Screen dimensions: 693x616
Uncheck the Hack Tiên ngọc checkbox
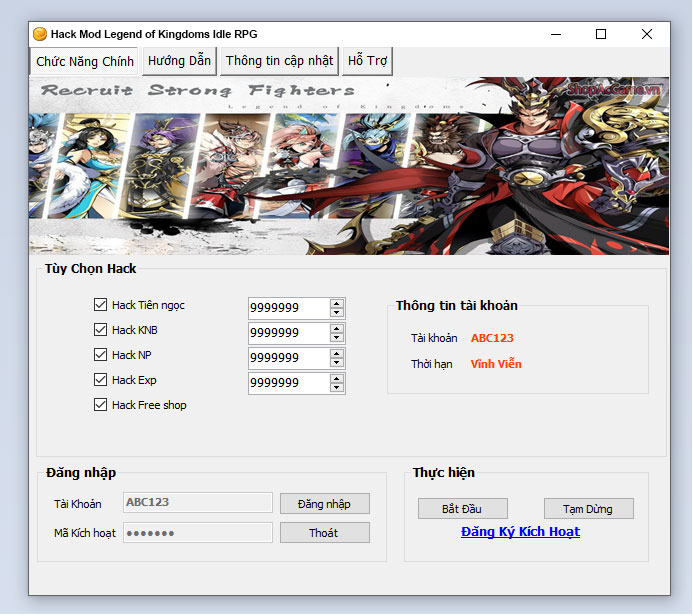pyautogui.click(x=100, y=304)
